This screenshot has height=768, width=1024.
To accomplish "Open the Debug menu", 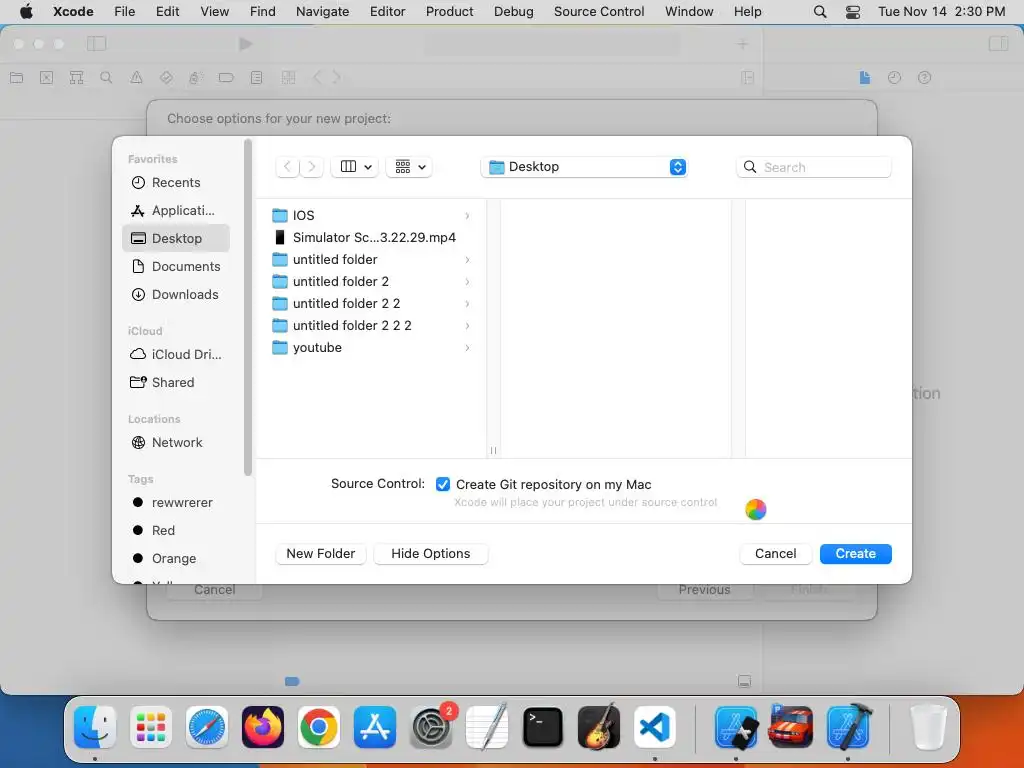I will [x=513, y=11].
